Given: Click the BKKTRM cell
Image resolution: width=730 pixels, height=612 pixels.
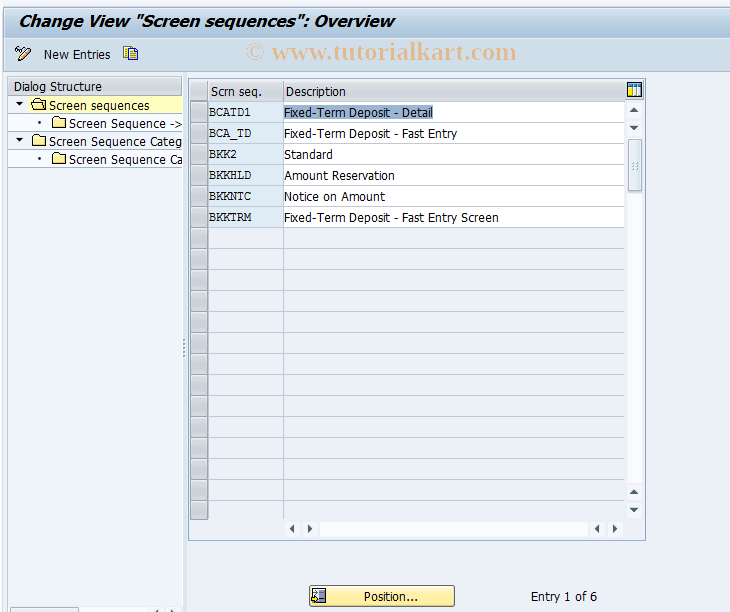Looking at the screenshot, I should (245, 217).
